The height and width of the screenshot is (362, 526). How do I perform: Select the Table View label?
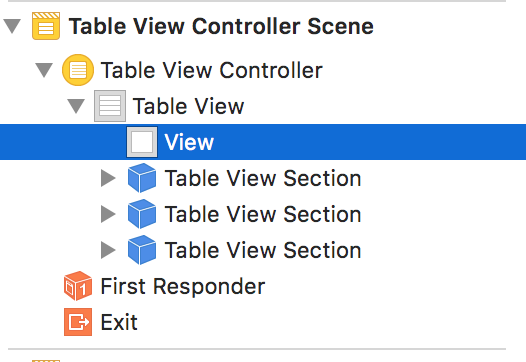coord(188,106)
